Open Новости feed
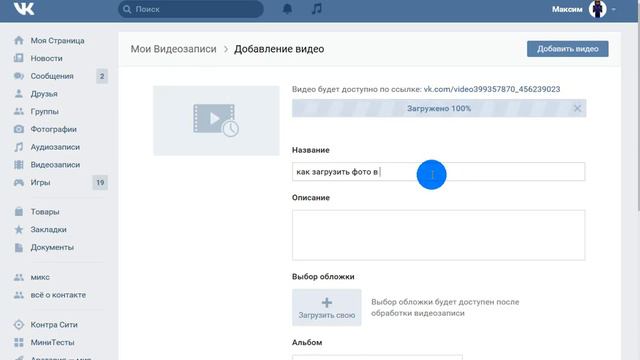 [x=47, y=58]
